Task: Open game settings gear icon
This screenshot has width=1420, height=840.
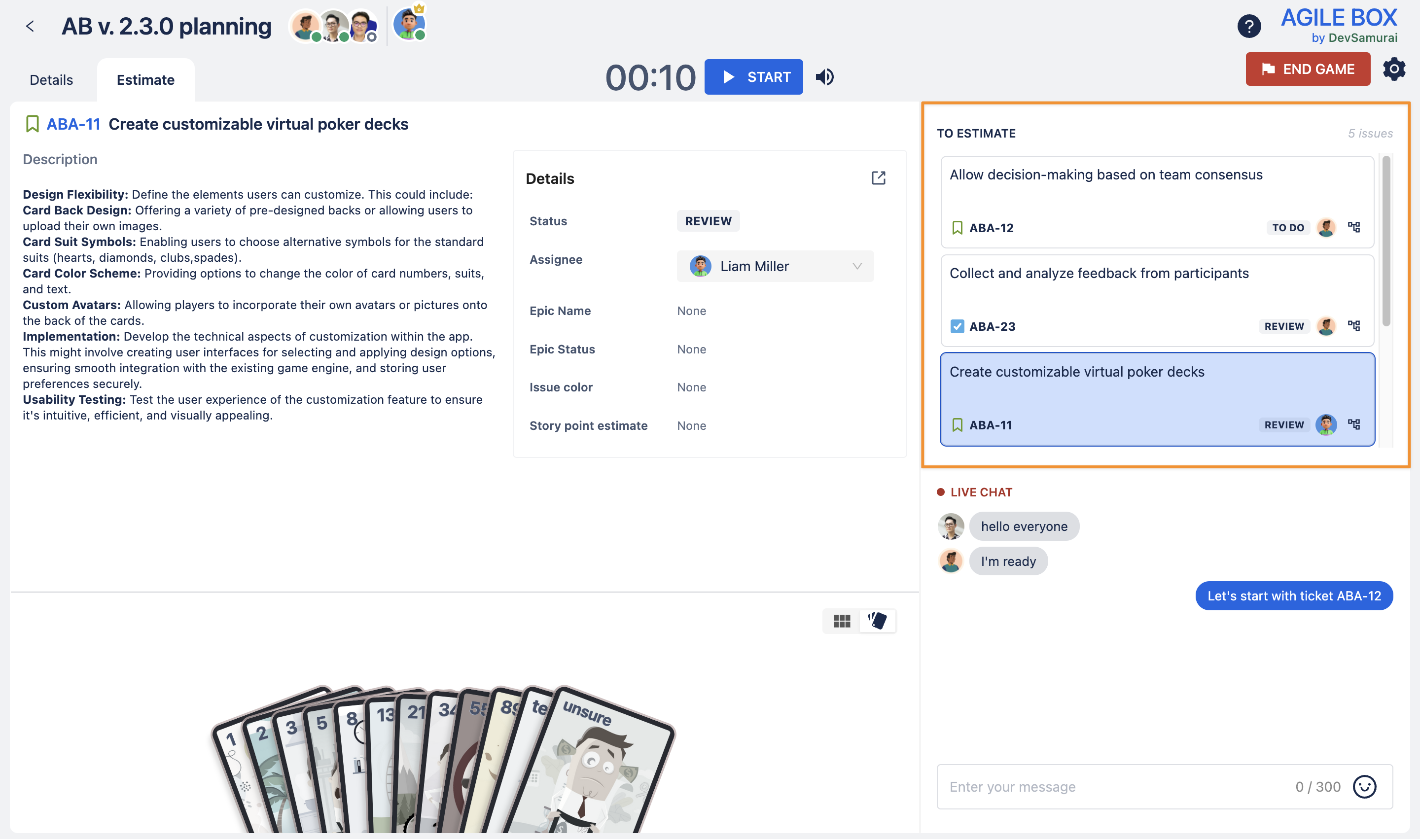Action: click(x=1393, y=69)
